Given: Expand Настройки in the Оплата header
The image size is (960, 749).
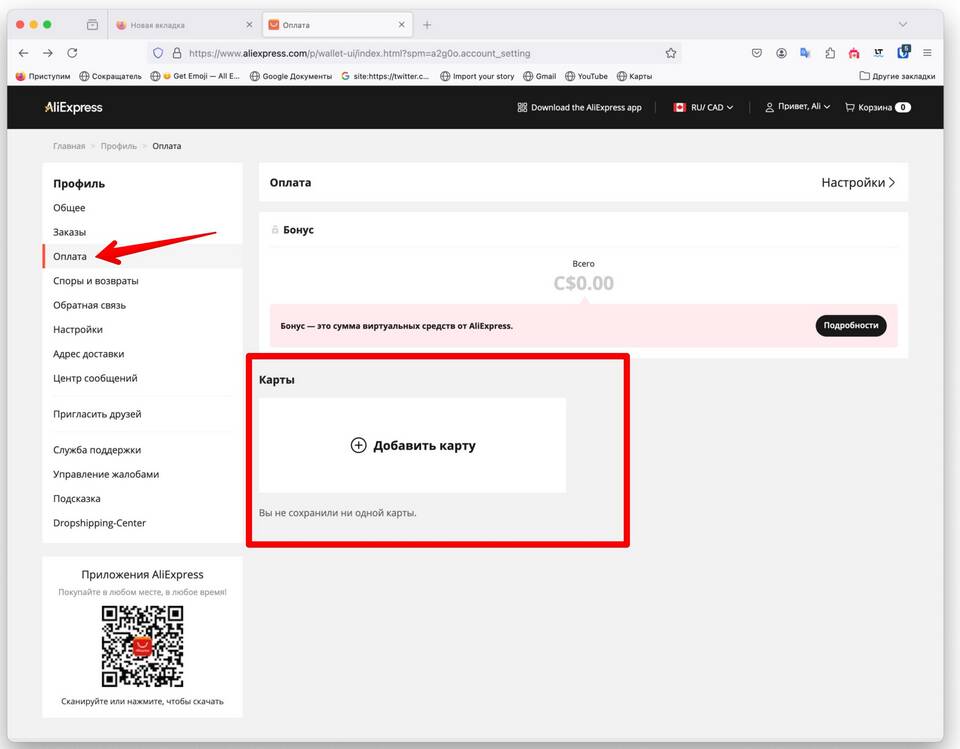Looking at the screenshot, I should tap(857, 183).
